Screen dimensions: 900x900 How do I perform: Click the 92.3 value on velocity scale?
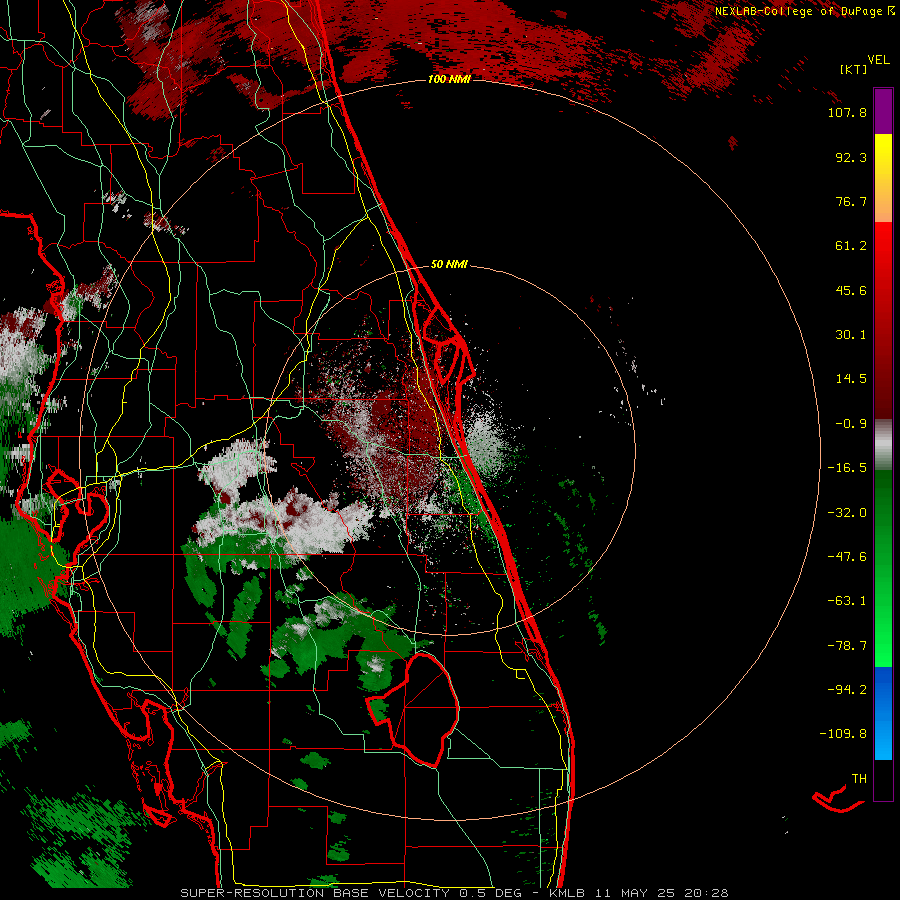pos(851,157)
